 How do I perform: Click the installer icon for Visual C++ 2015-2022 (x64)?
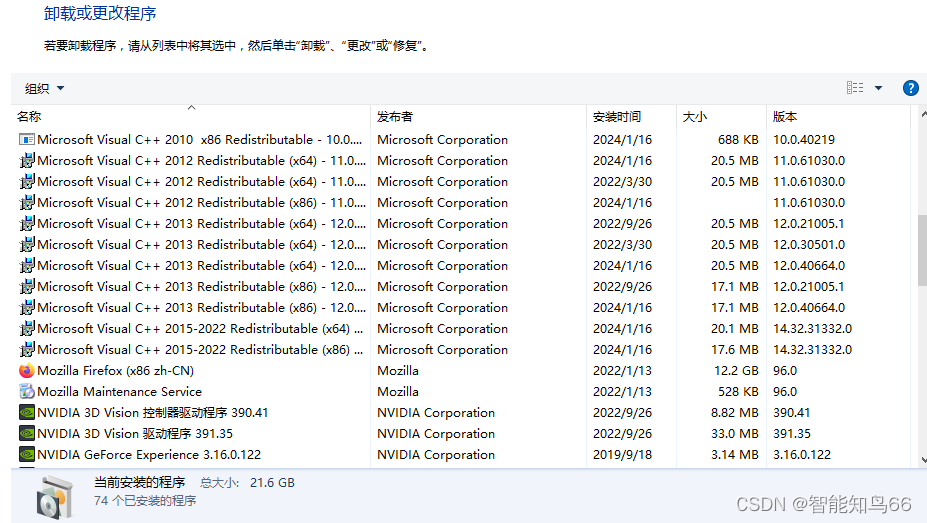(27, 329)
